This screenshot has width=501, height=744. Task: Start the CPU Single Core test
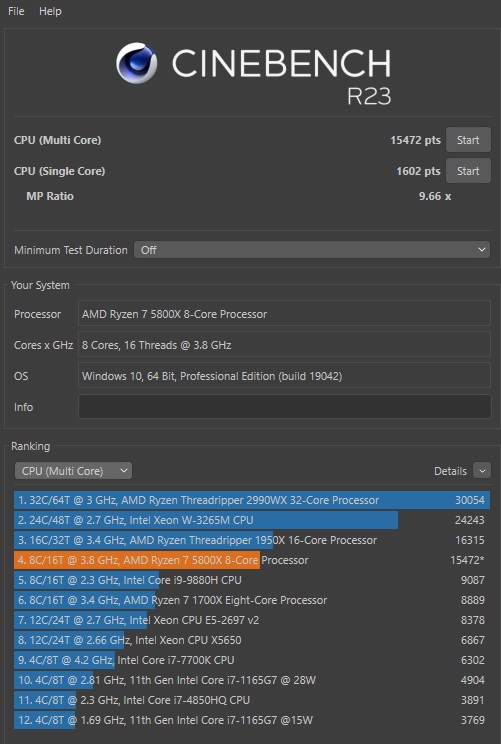coord(468,171)
